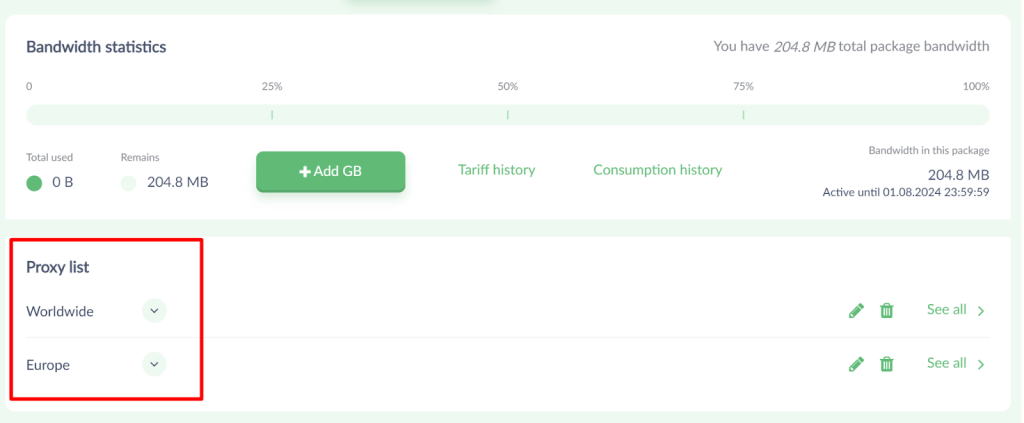Expand the Worldwide proxy list
The height and width of the screenshot is (423, 1024).
click(x=154, y=311)
